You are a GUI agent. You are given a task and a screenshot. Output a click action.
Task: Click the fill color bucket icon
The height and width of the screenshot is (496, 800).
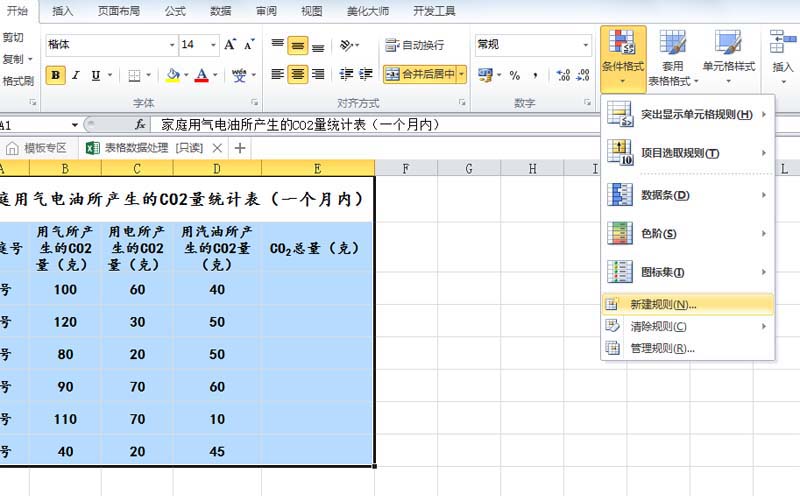pyautogui.click(x=173, y=75)
